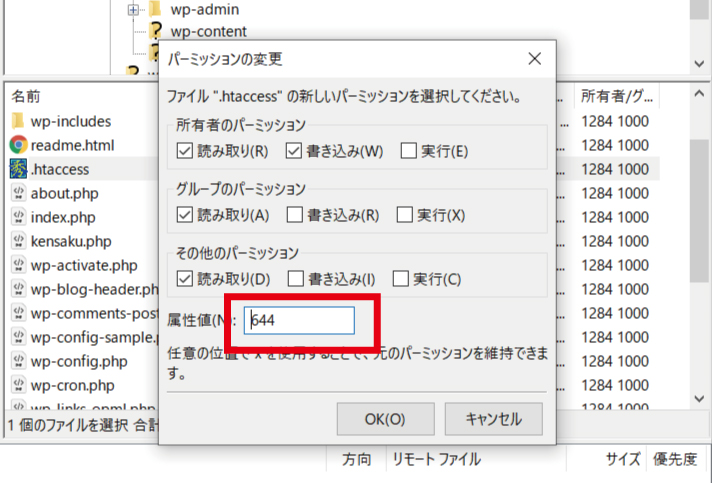Enable group 書き込み(R) write permission

tap(295, 214)
